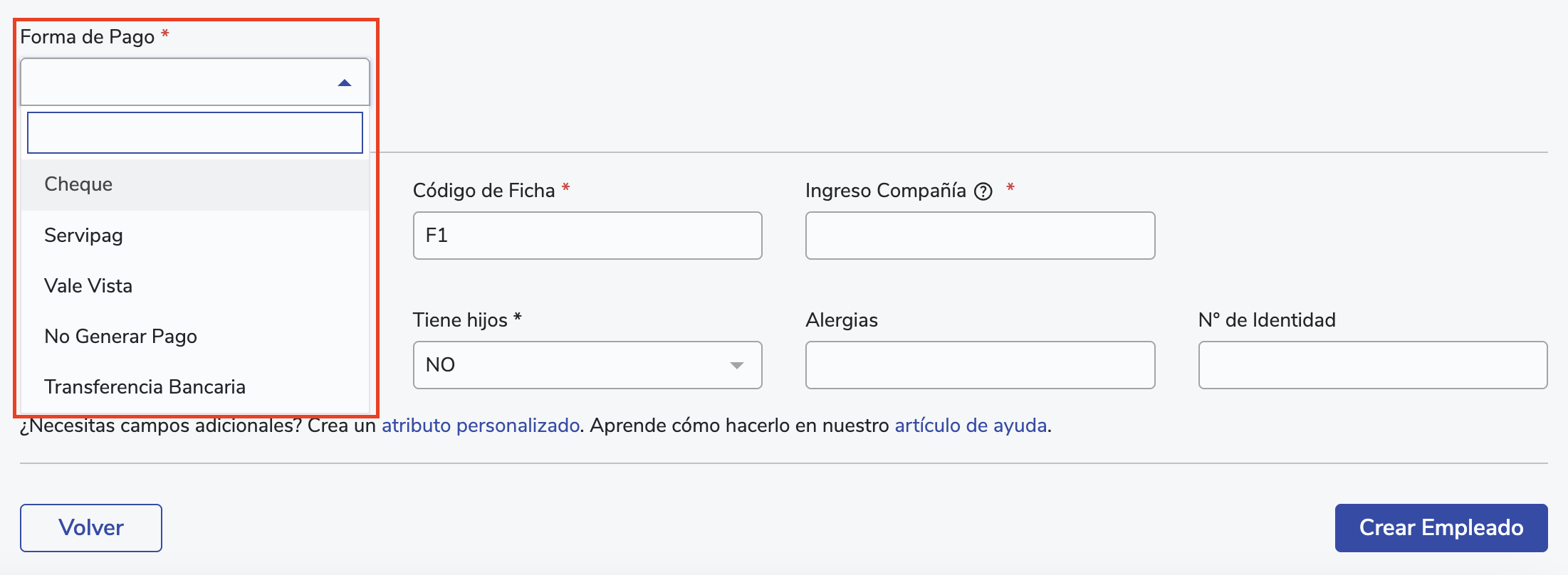
Task: Focus the search box inside payment dropdown
Action: [195, 133]
